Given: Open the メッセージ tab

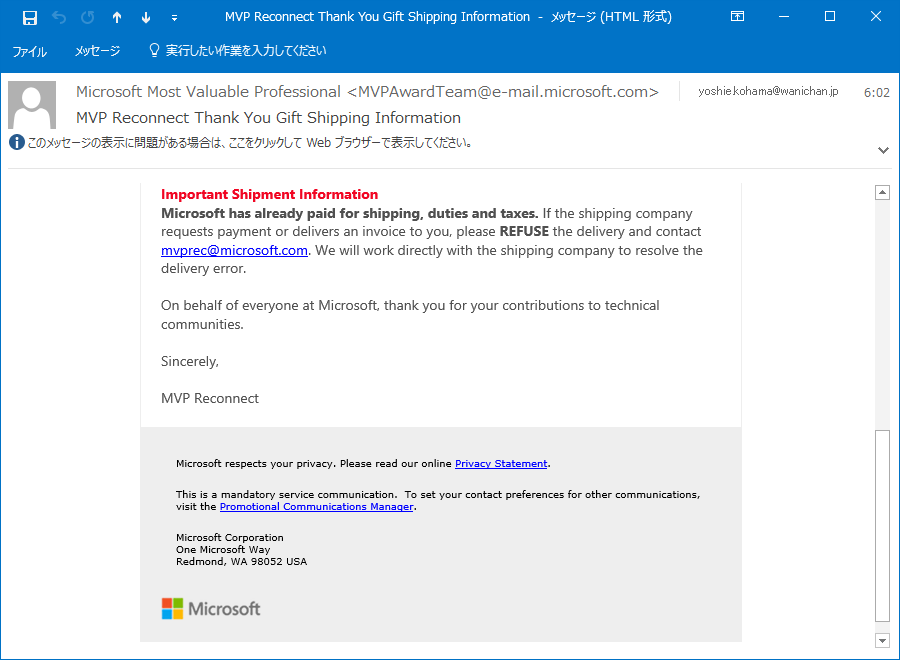Looking at the screenshot, I should 98,51.
